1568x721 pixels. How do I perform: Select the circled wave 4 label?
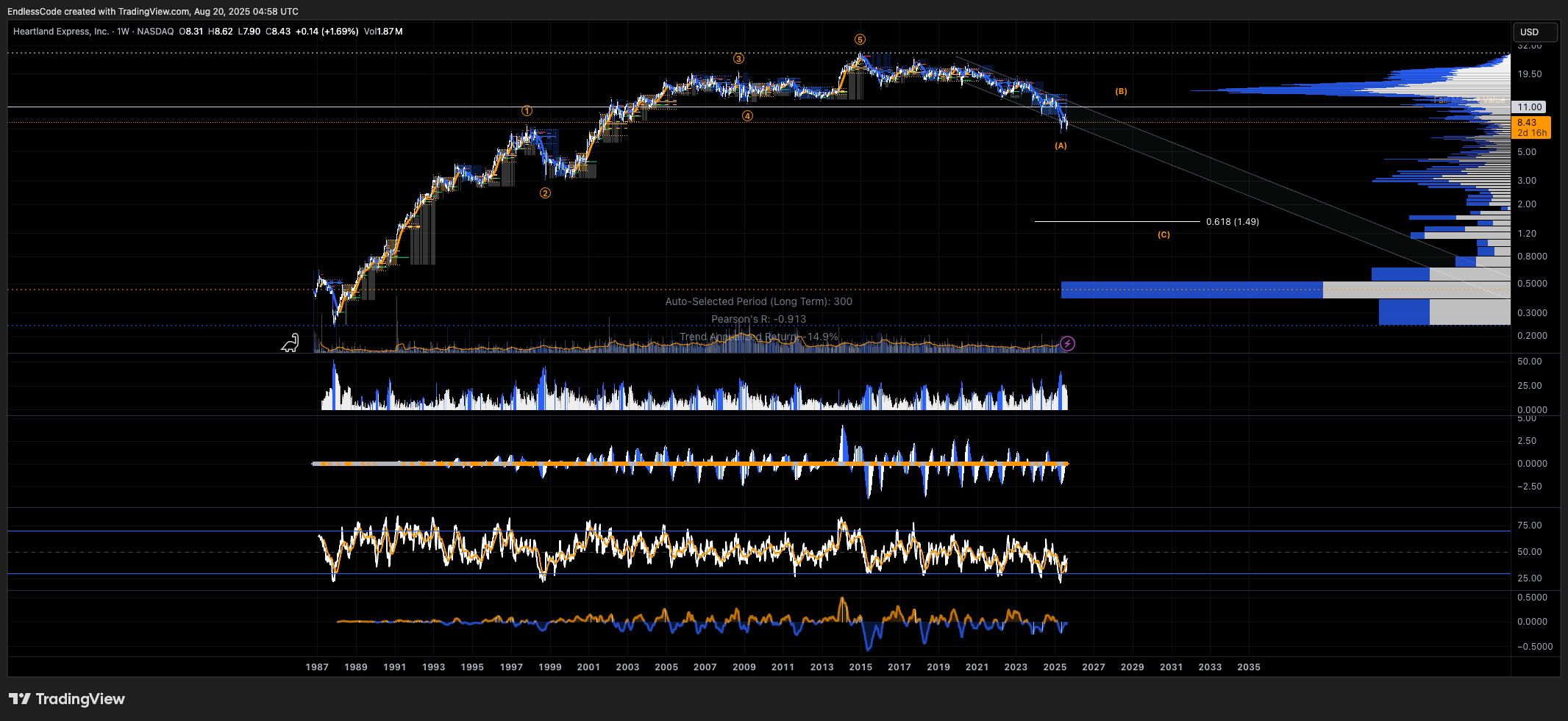point(747,116)
